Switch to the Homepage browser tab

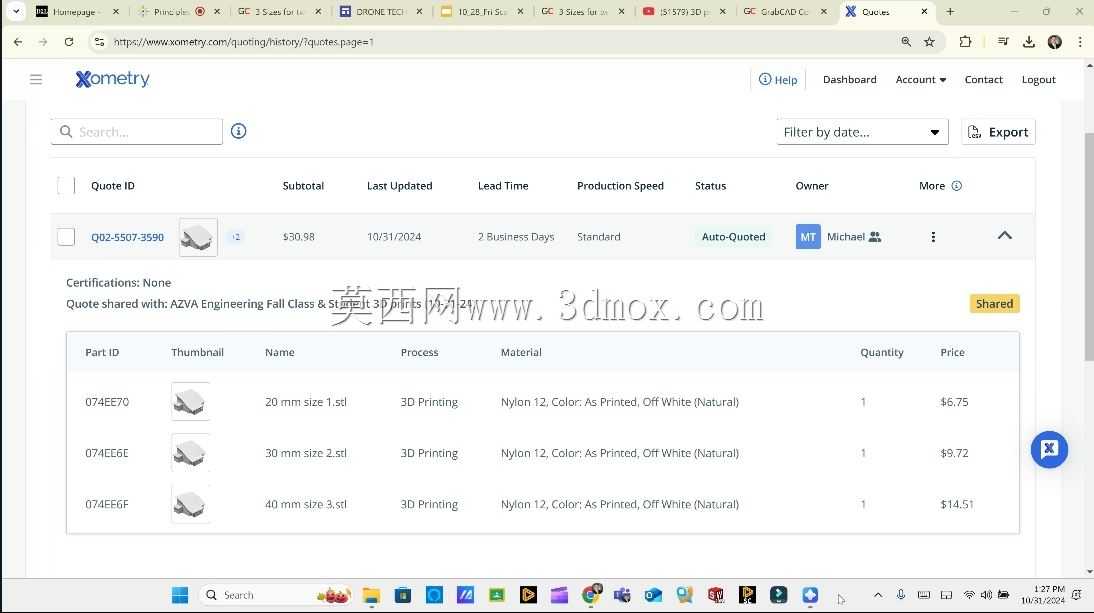[x=77, y=12]
